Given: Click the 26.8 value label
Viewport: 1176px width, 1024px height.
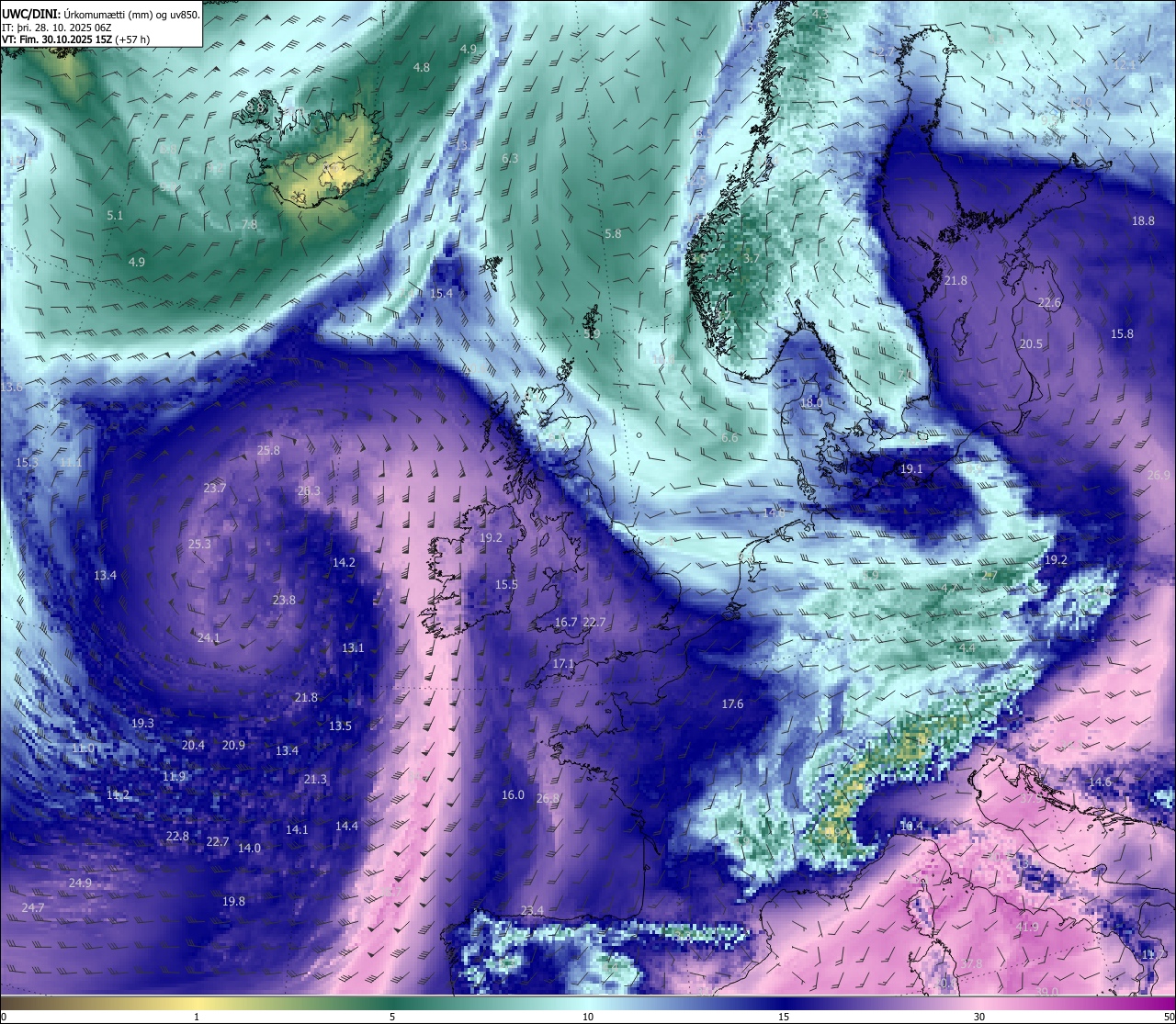Looking at the screenshot, I should click(548, 798).
